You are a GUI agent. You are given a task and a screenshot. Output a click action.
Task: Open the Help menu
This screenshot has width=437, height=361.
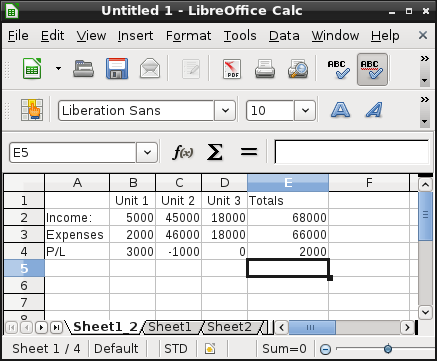click(385, 35)
